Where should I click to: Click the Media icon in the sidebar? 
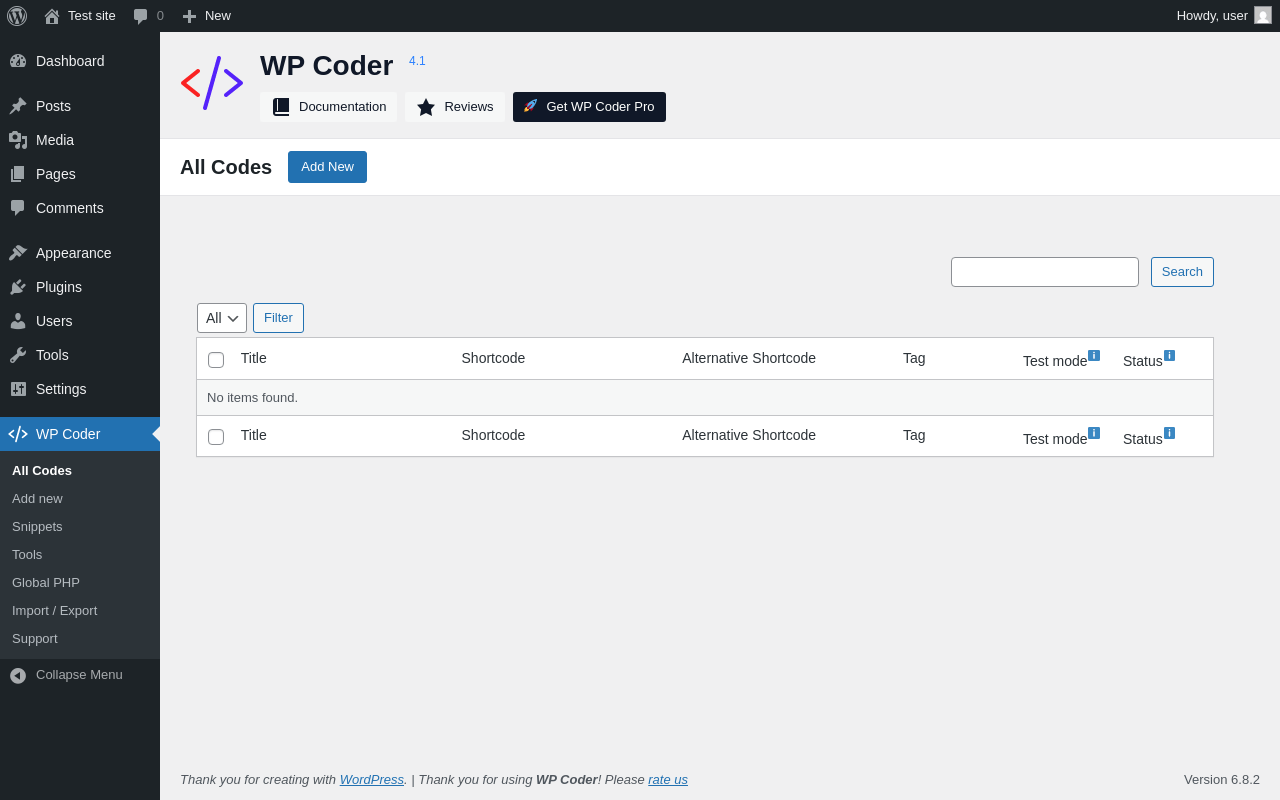pyautogui.click(x=18, y=140)
